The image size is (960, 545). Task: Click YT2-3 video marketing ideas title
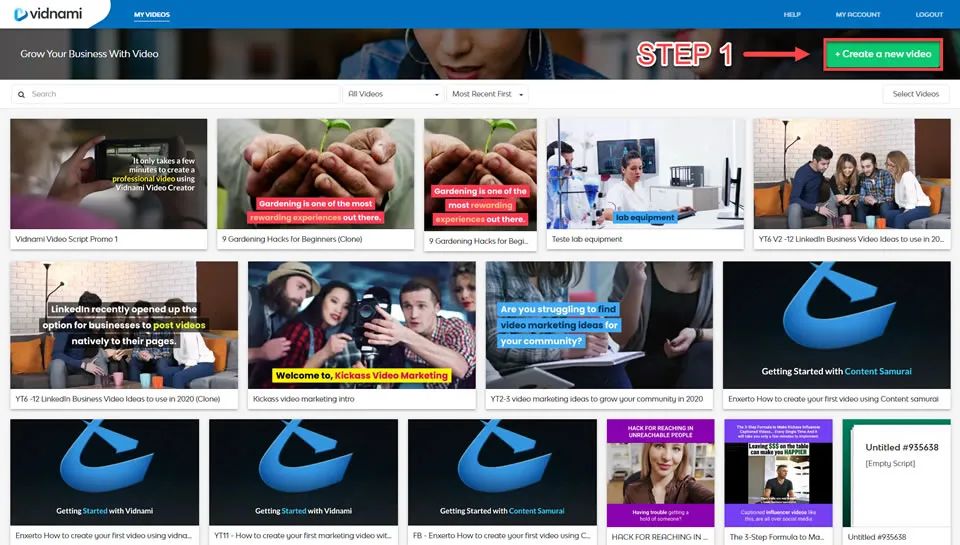click(x=597, y=399)
